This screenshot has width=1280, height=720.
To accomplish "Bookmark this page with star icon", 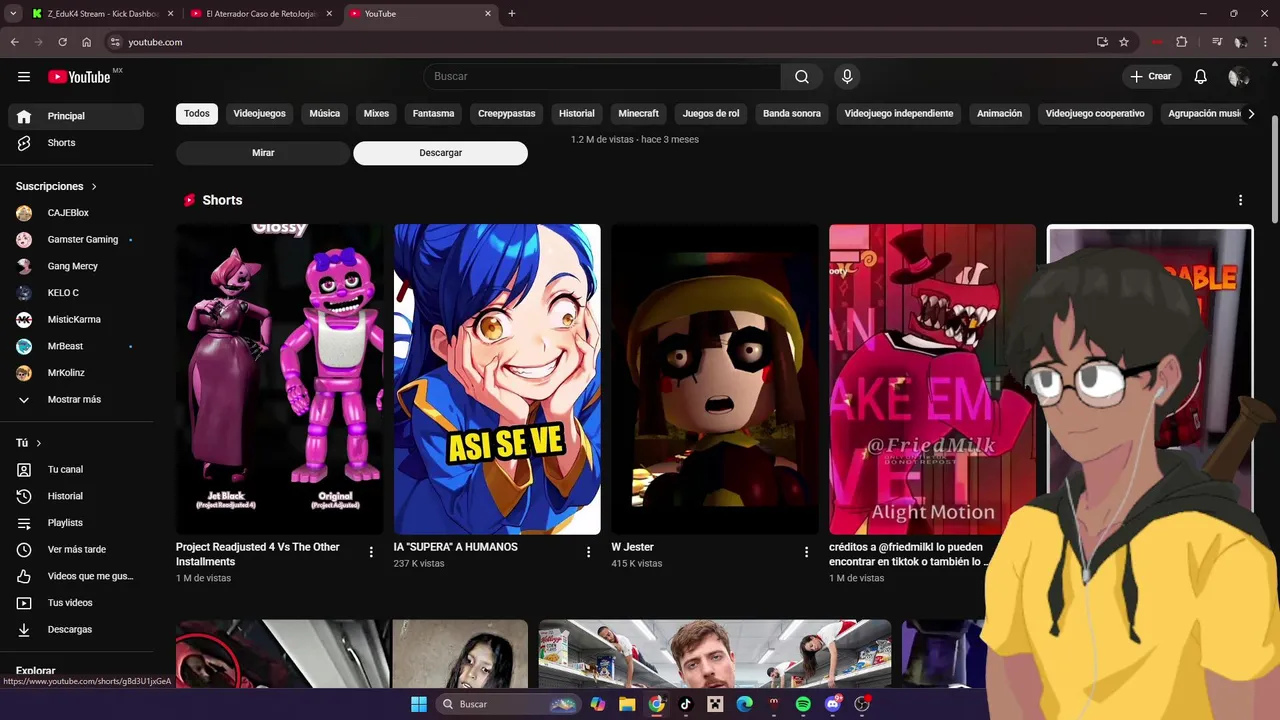I will (1124, 42).
